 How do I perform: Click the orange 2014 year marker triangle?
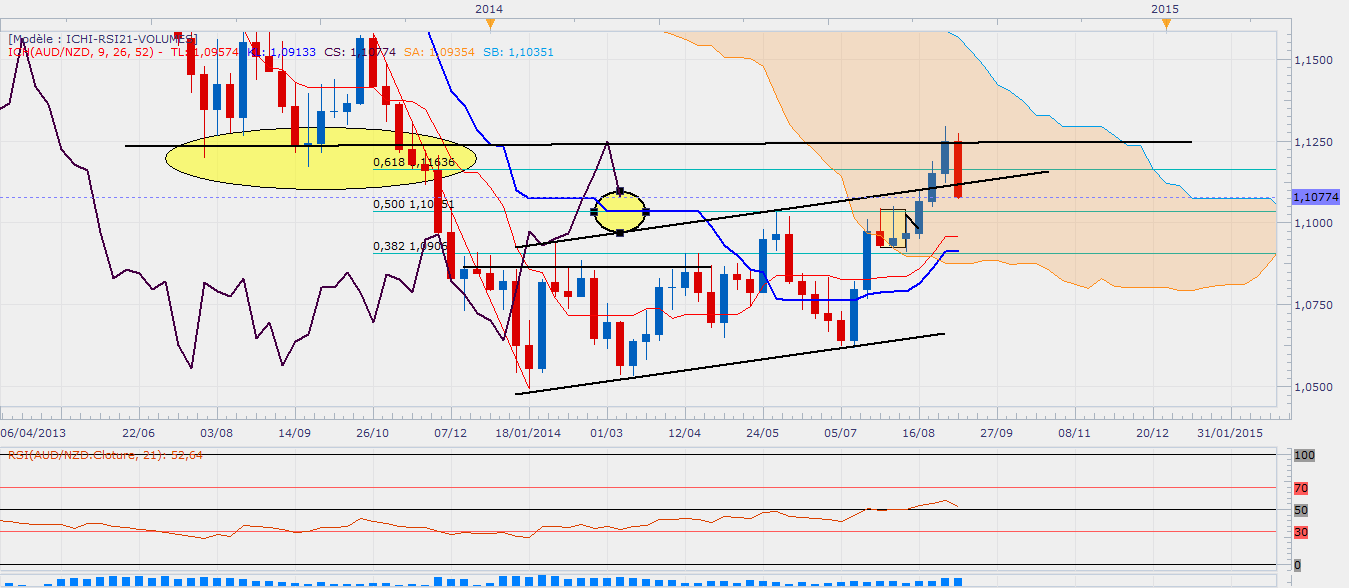point(488,23)
